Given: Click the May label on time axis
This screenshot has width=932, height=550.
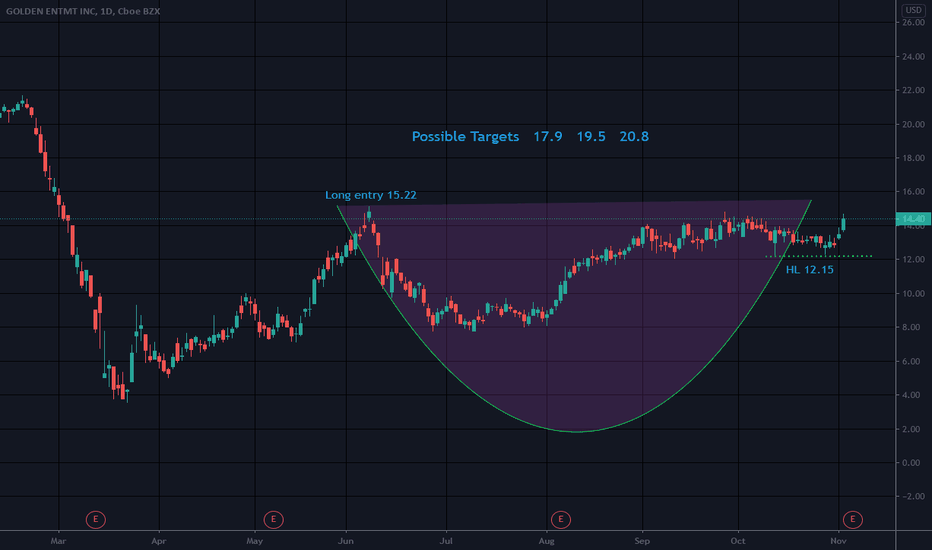Looking at the screenshot, I should click(254, 541).
